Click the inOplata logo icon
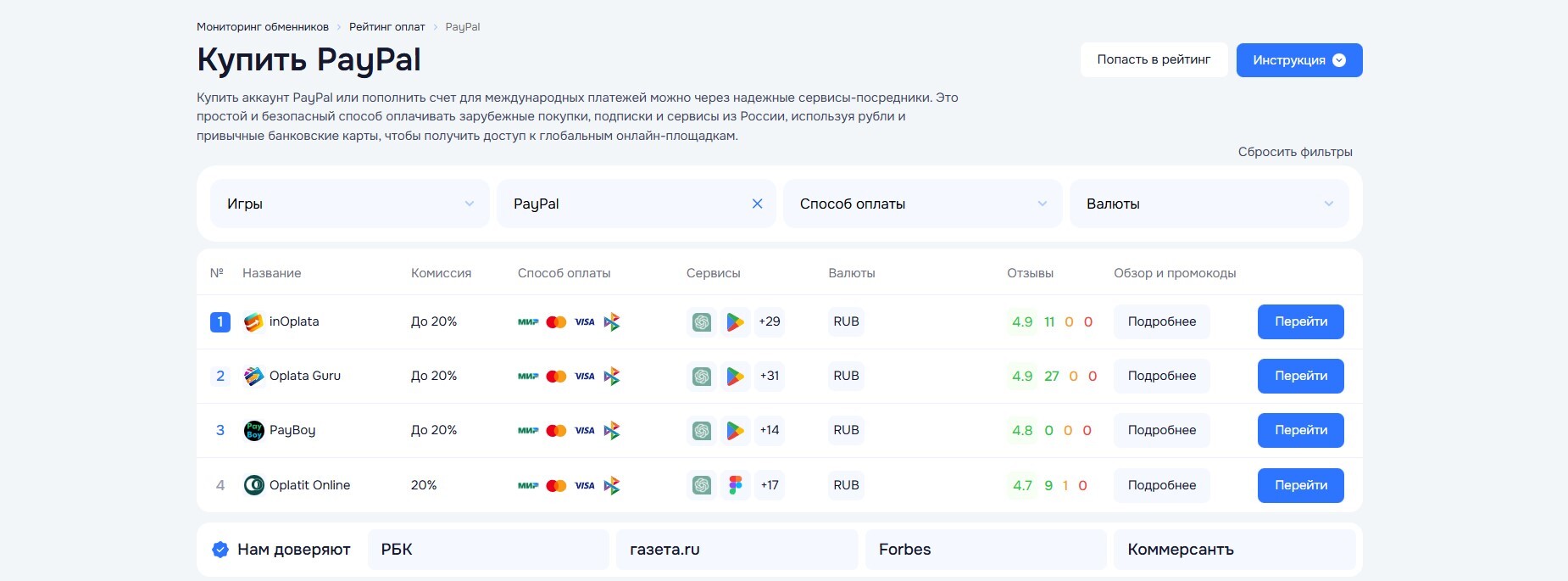Image resolution: width=1568 pixels, height=581 pixels. click(x=253, y=321)
